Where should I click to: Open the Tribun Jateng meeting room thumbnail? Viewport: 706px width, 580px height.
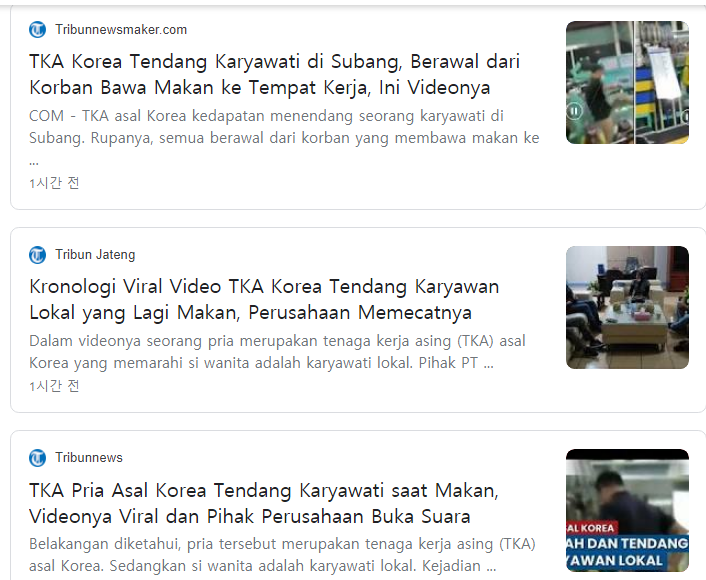(627, 307)
